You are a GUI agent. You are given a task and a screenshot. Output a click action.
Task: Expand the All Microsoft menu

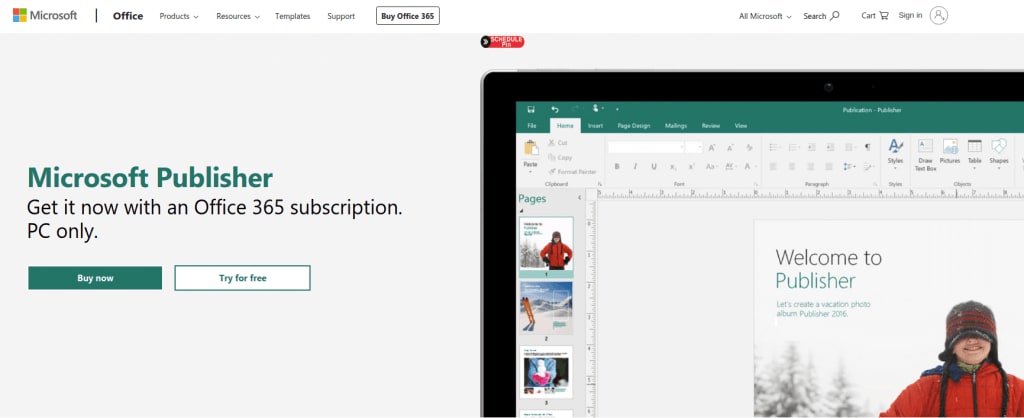765,16
